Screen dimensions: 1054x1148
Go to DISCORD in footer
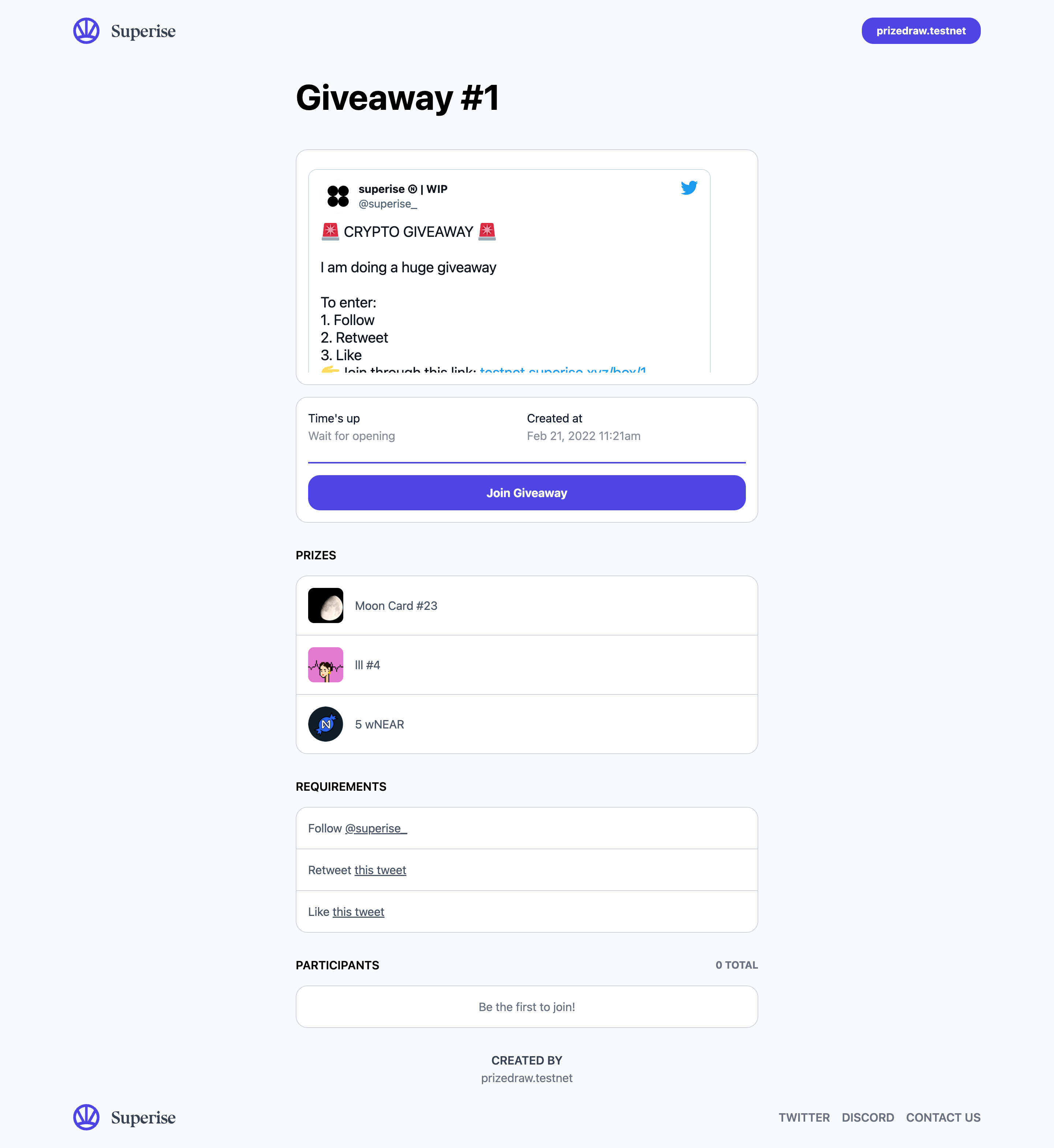click(868, 1118)
